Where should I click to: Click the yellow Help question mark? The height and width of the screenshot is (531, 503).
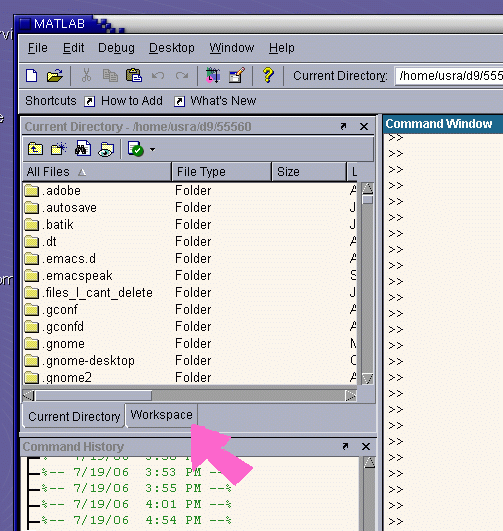point(268,75)
